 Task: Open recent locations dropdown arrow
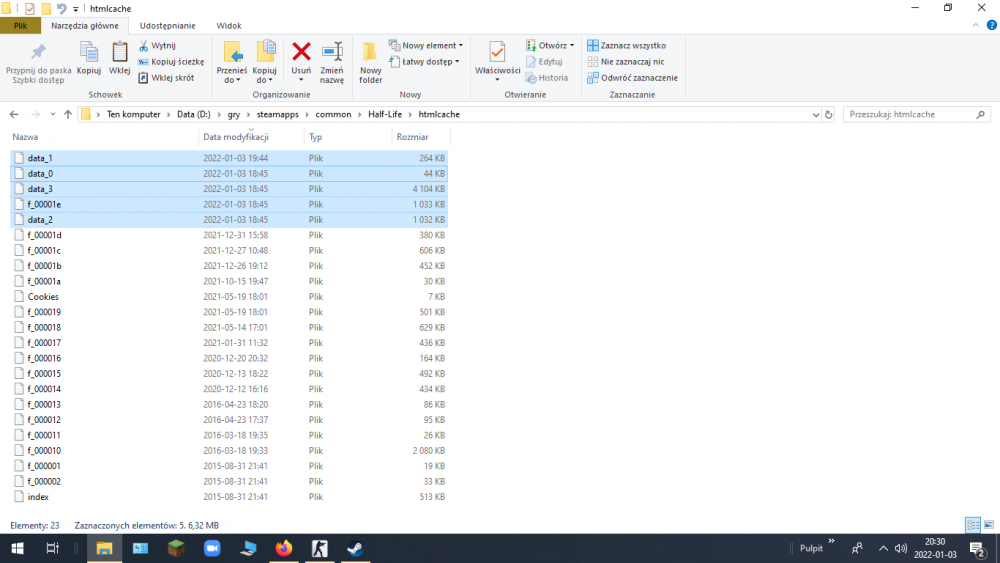52,114
